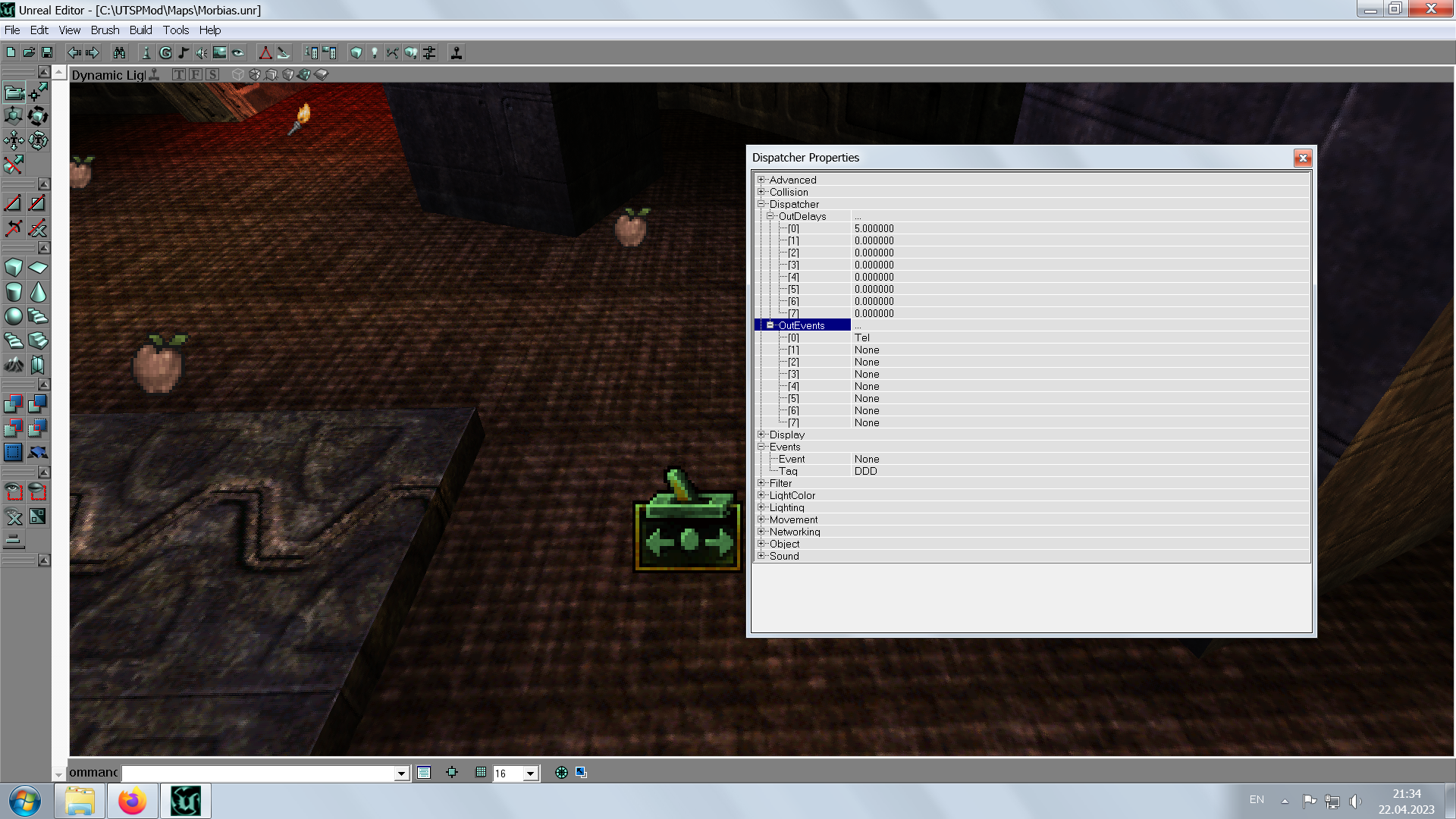Screen dimensions: 1456x819
Task: Open the binoculars search actor tool
Action: tap(119, 53)
